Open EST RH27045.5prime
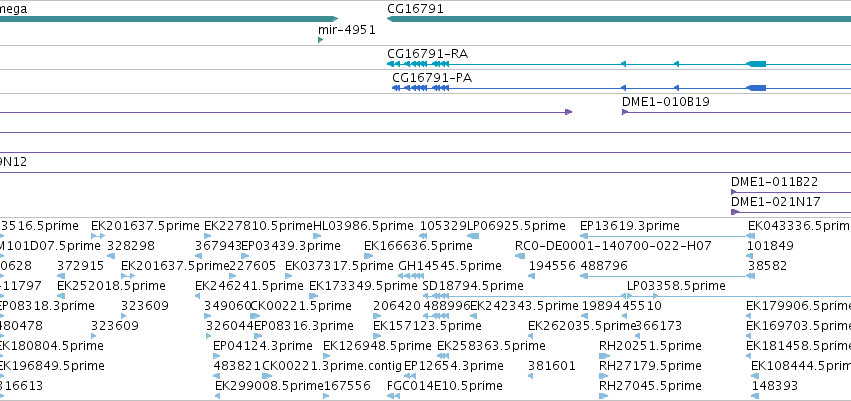851x401 pixels. point(650,386)
